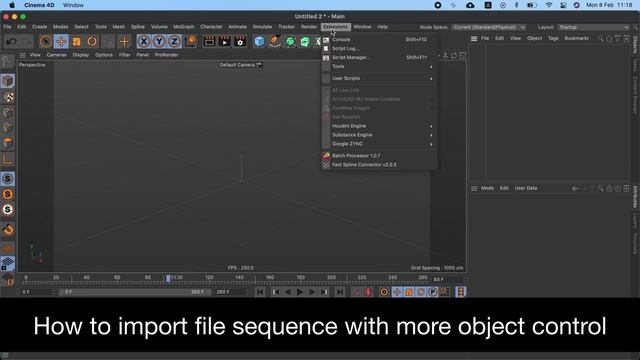Click the Spline Pen tool icon
The height and width of the screenshot is (360, 640).
pyautogui.click(x=275, y=42)
